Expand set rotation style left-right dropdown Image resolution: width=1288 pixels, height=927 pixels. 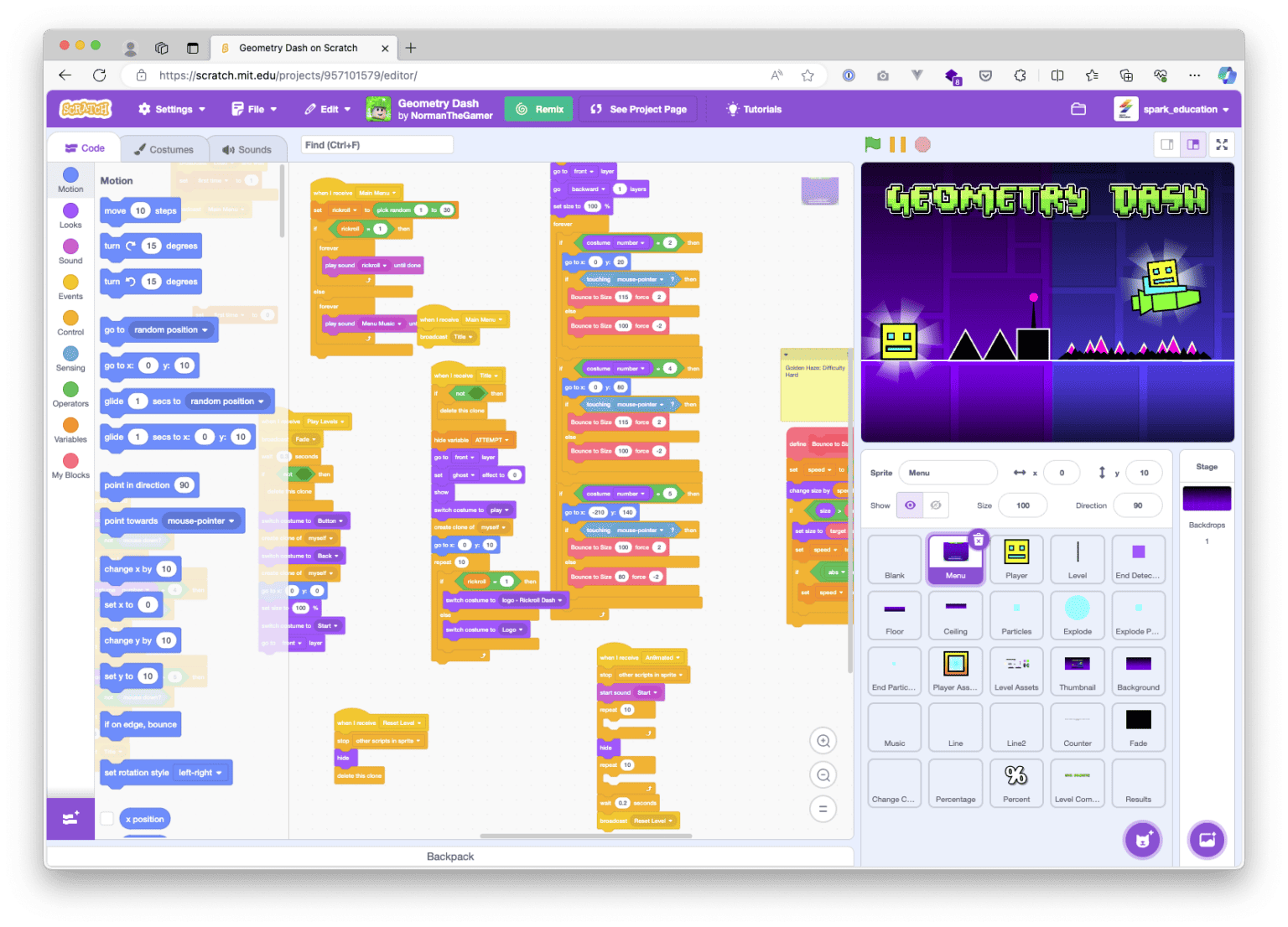(200, 773)
